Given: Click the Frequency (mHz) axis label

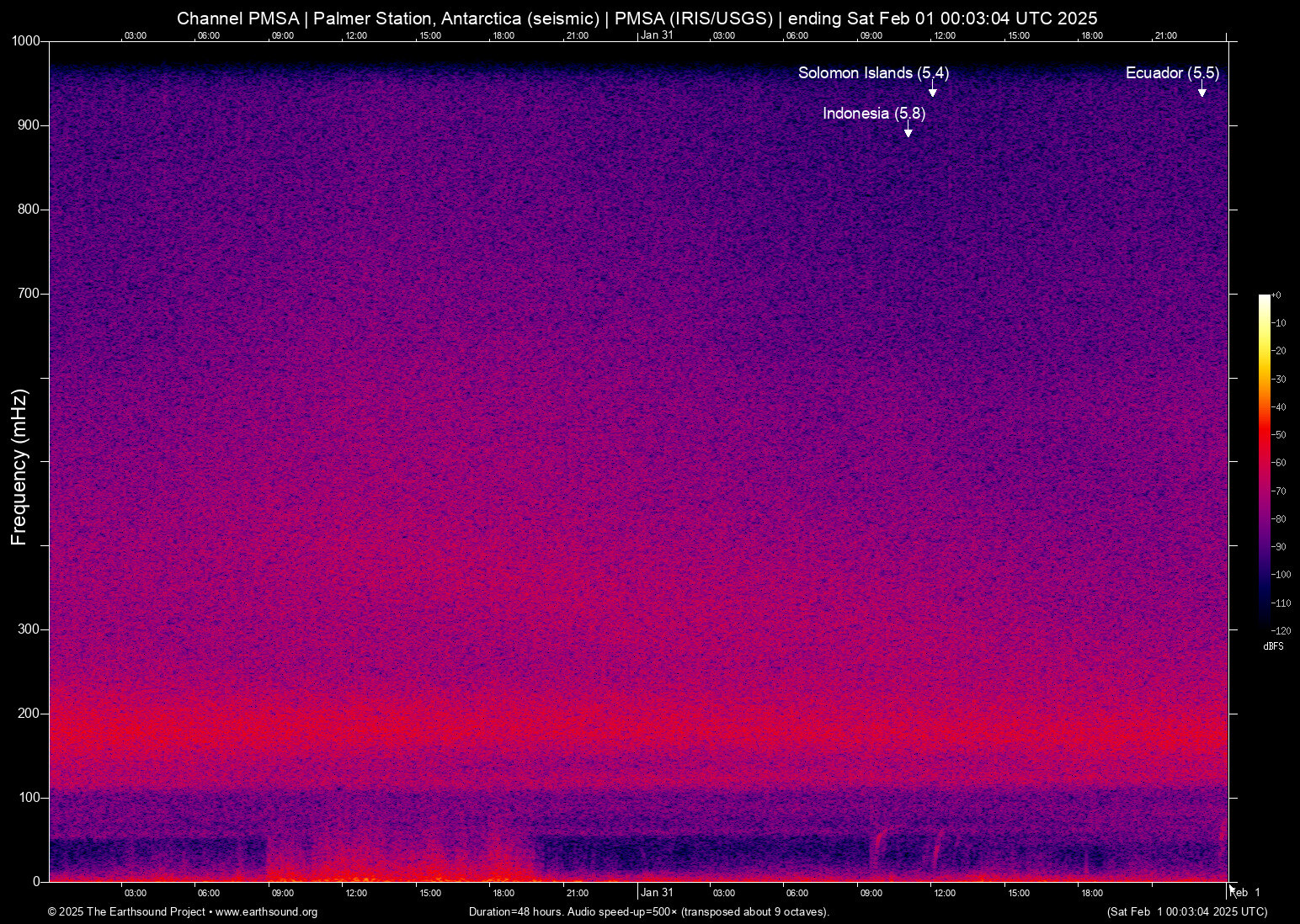Looking at the screenshot, I should coord(19,467).
